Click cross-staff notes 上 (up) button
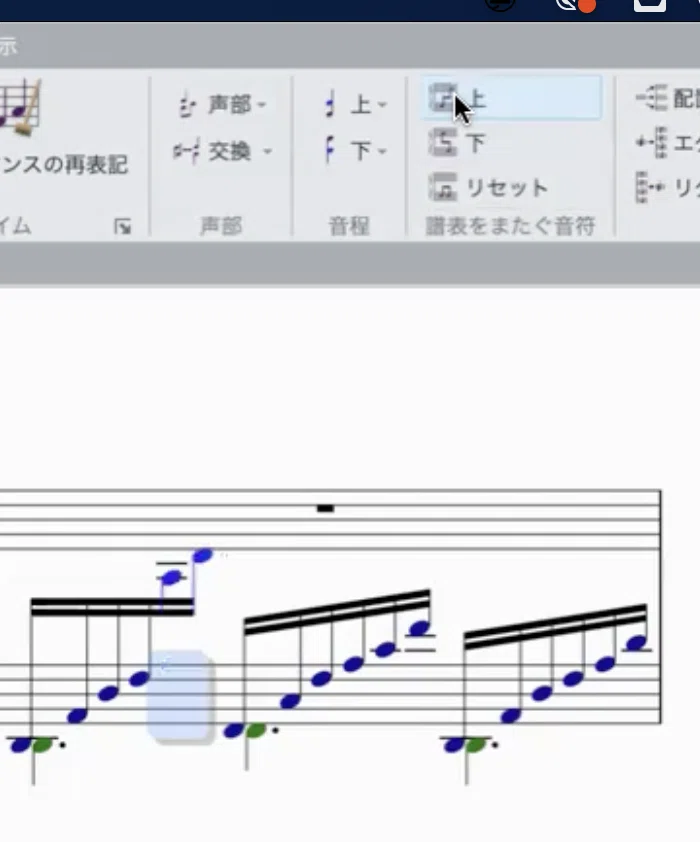The width and height of the screenshot is (700, 842). 513,98
